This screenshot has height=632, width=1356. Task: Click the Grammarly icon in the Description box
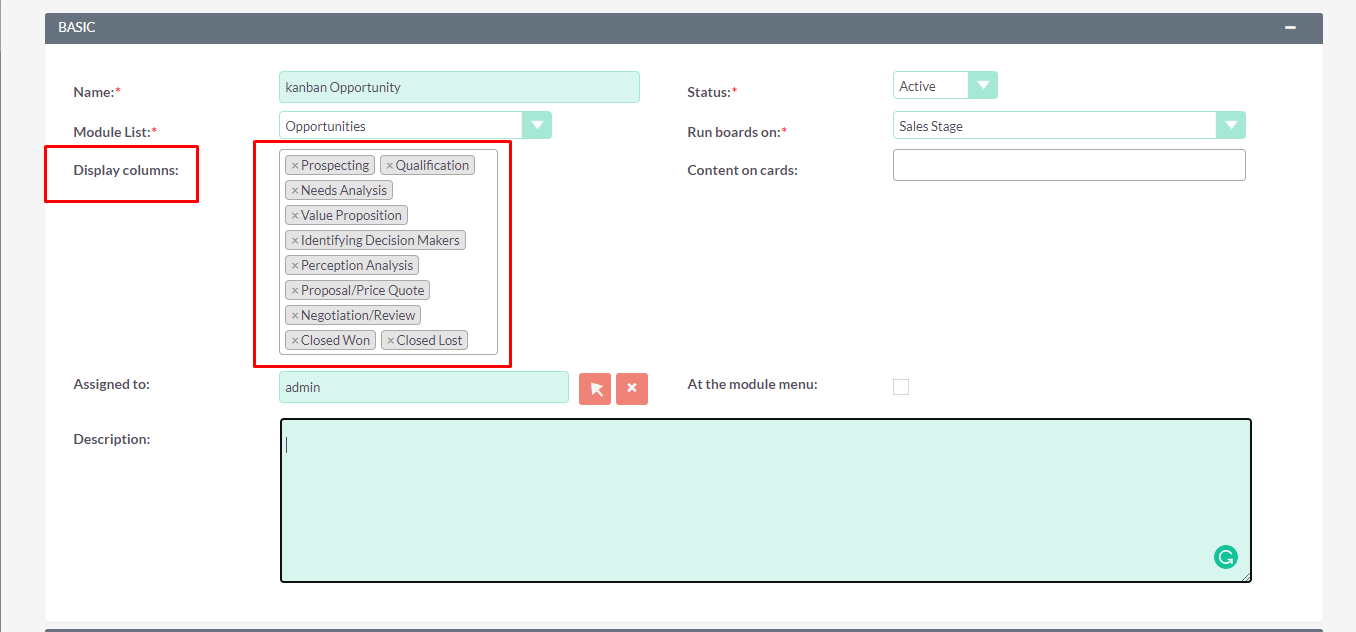pyautogui.click(x=1226, y=556)
